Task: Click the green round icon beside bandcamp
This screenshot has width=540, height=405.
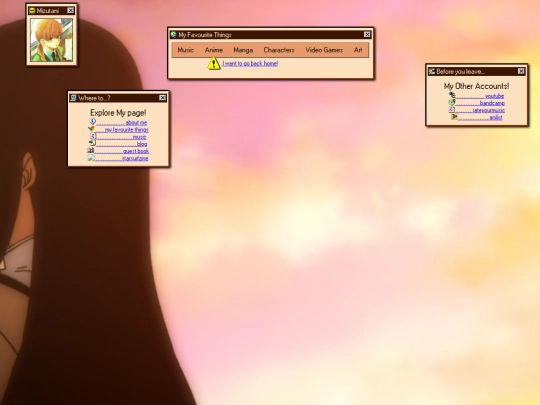Action: 451,102
